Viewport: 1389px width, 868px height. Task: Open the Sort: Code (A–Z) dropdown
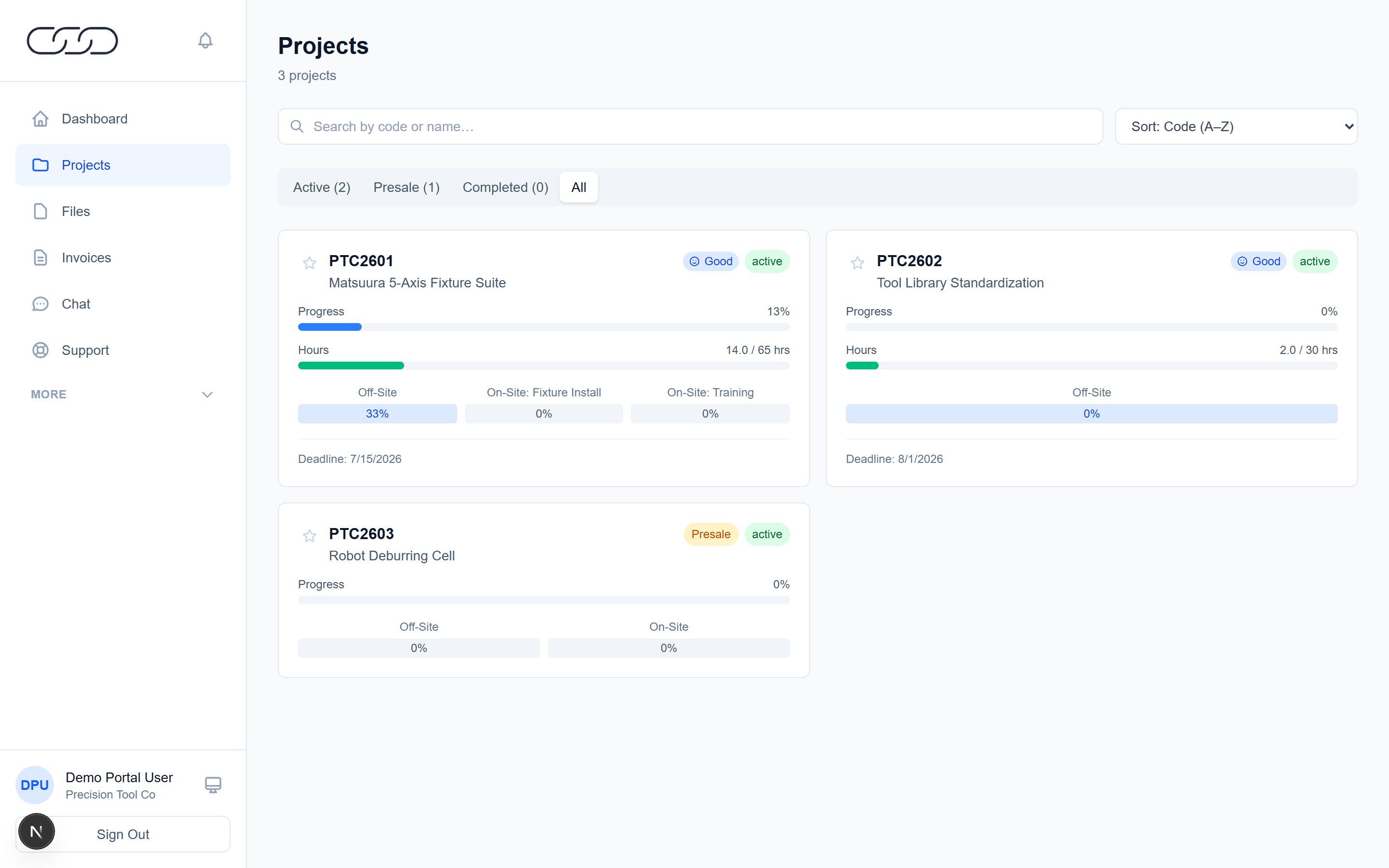coord(1236,126)
